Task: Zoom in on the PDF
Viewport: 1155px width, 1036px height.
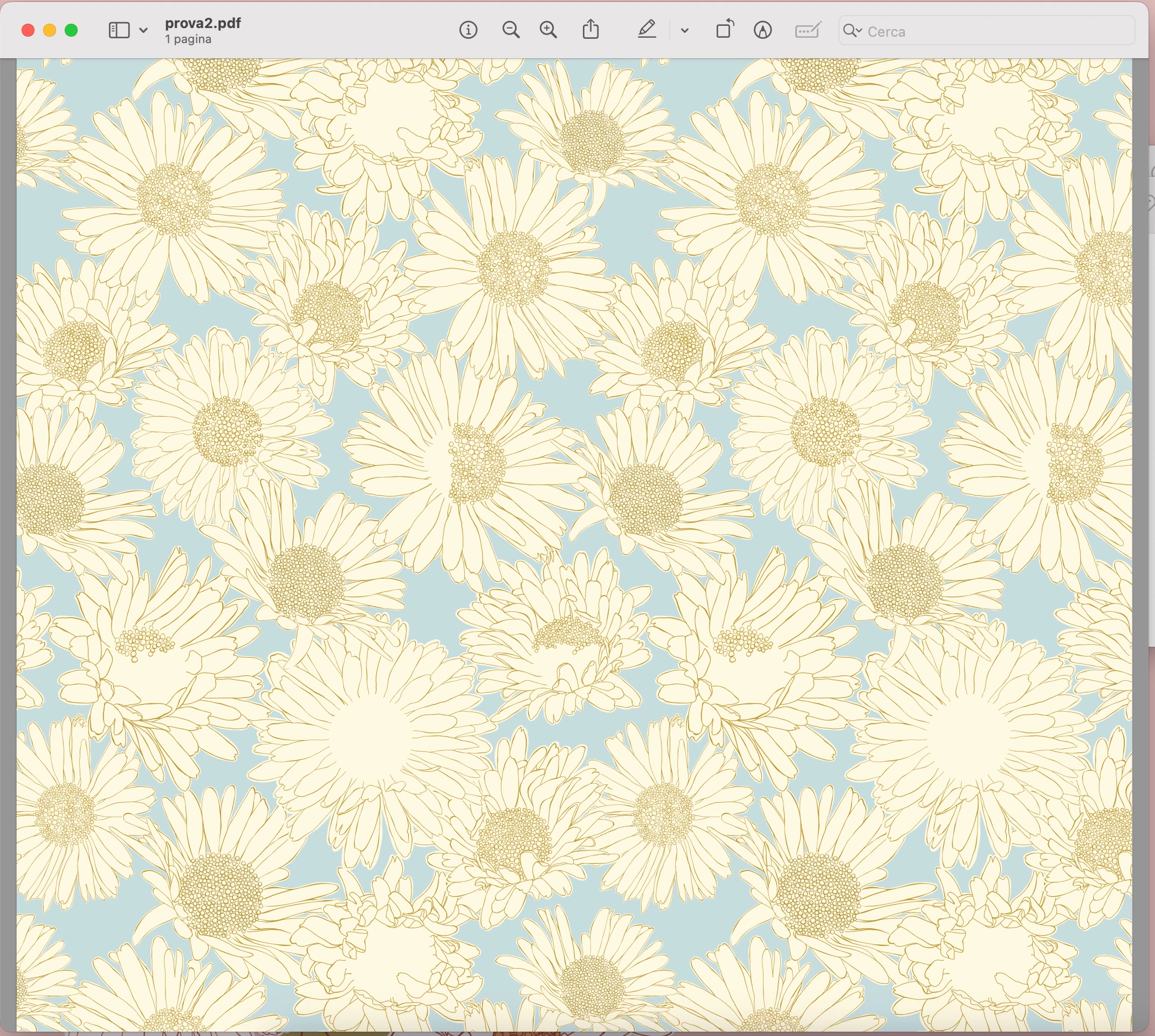Action: click(548, 30)
